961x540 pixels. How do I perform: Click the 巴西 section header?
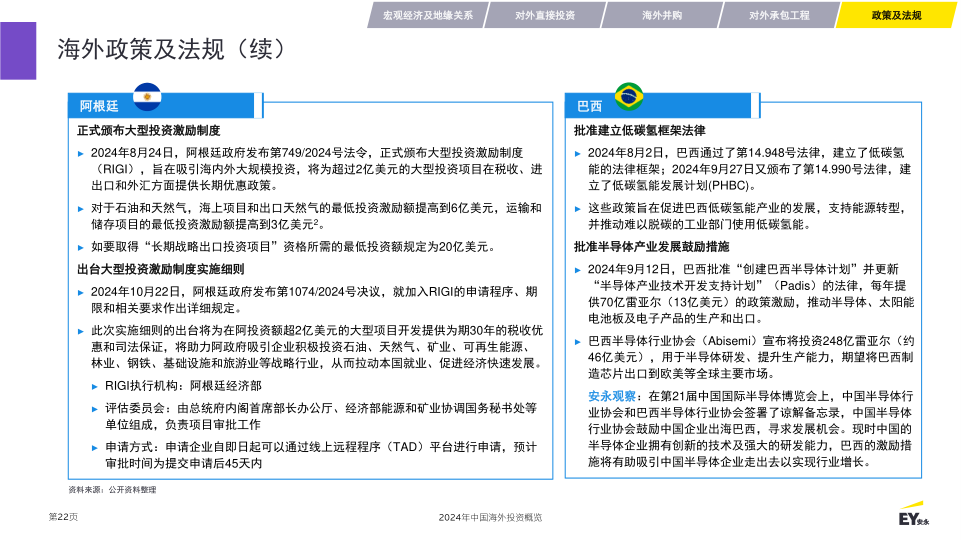pos(658,105)
